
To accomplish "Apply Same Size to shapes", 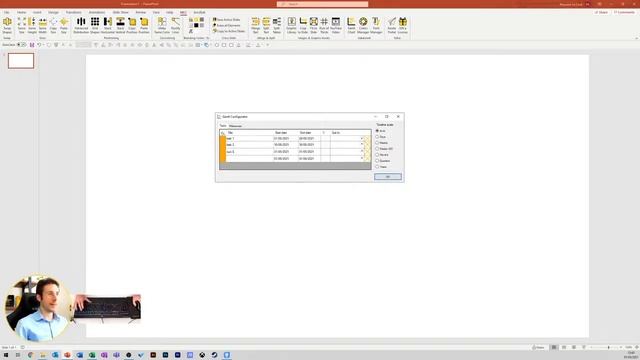I will (21, 25).
